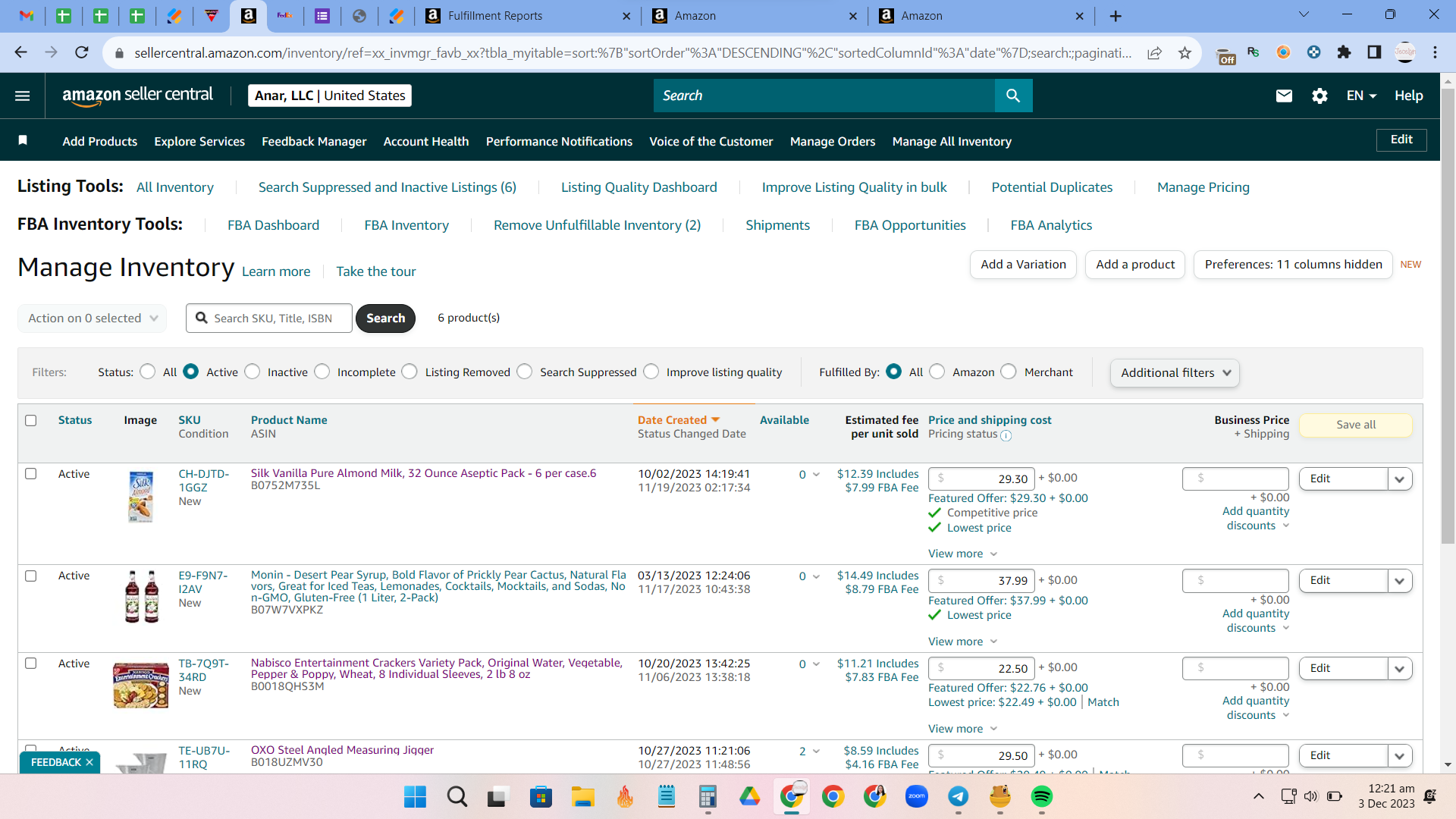
Task: Open Voice of the Customer menu item
Action: point(711,141)
